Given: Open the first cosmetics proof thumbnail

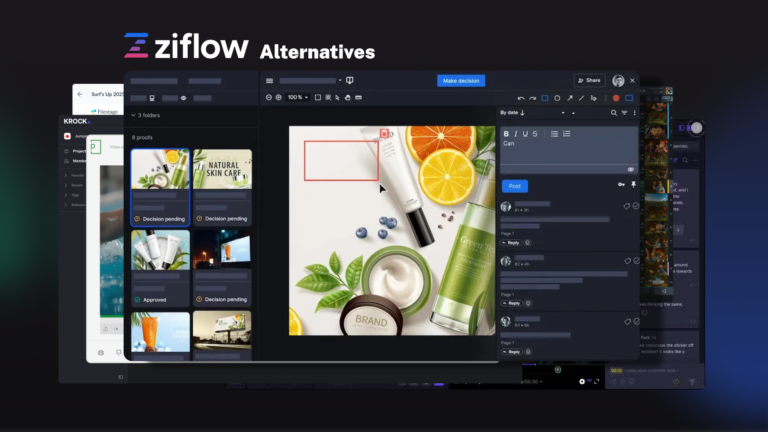Looking at the screenshot, I should [160, 169].
